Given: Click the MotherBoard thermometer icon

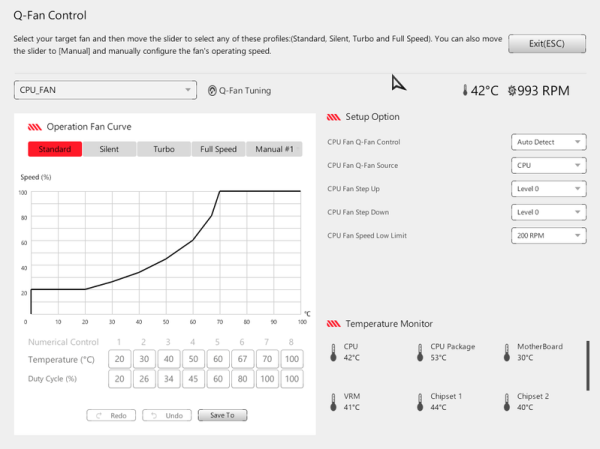Looking at the screenshot, I should tap(507, 353).
